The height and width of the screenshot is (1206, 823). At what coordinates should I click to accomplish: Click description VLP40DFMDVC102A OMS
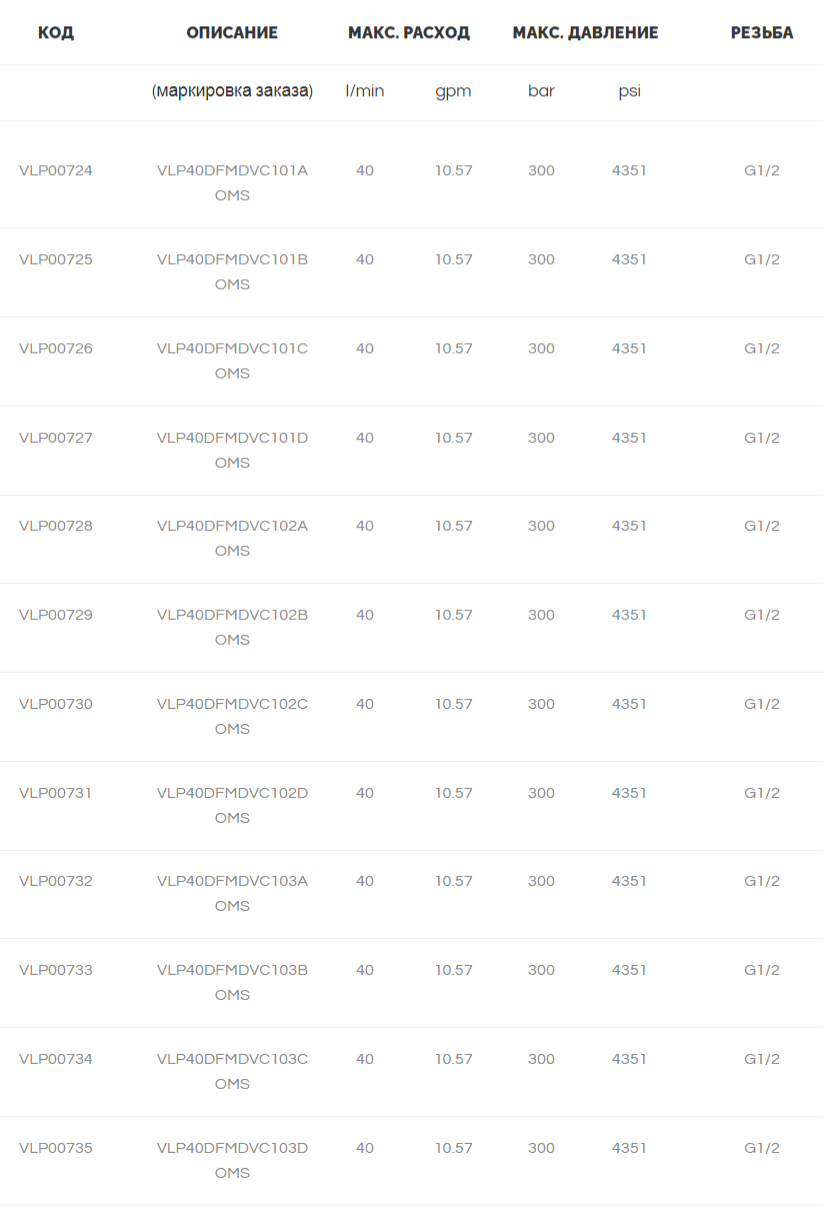(232, 538)
